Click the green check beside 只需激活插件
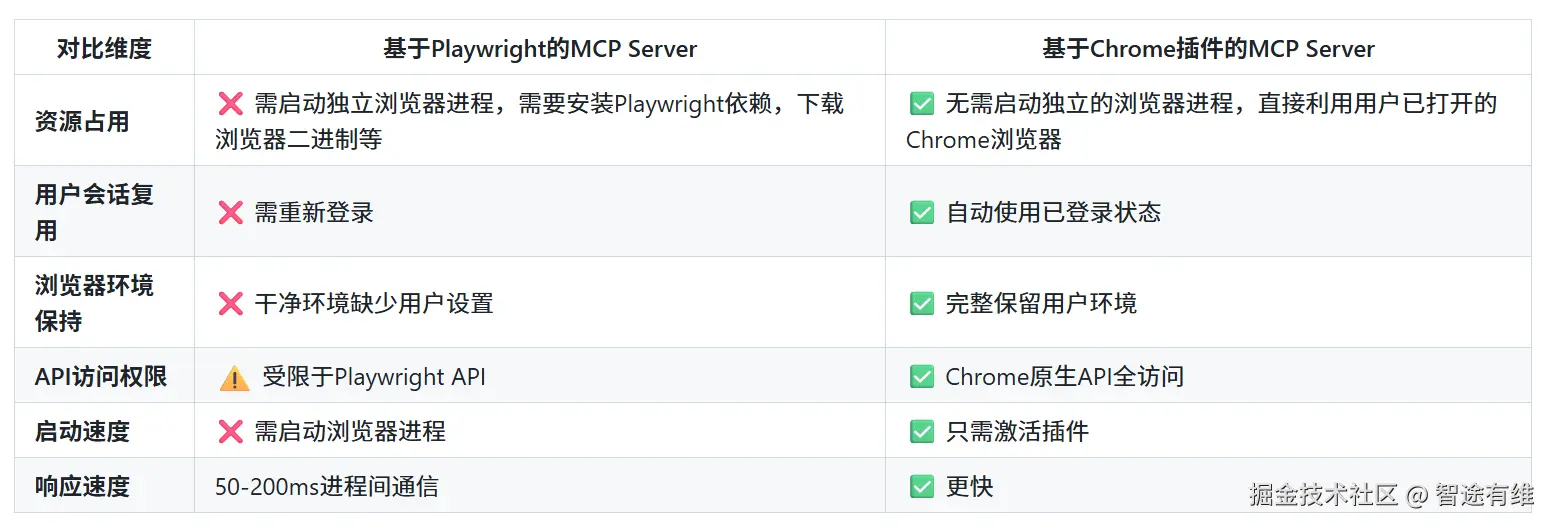This screenshot has height=526, width=1552. click(x=921, y=431)
